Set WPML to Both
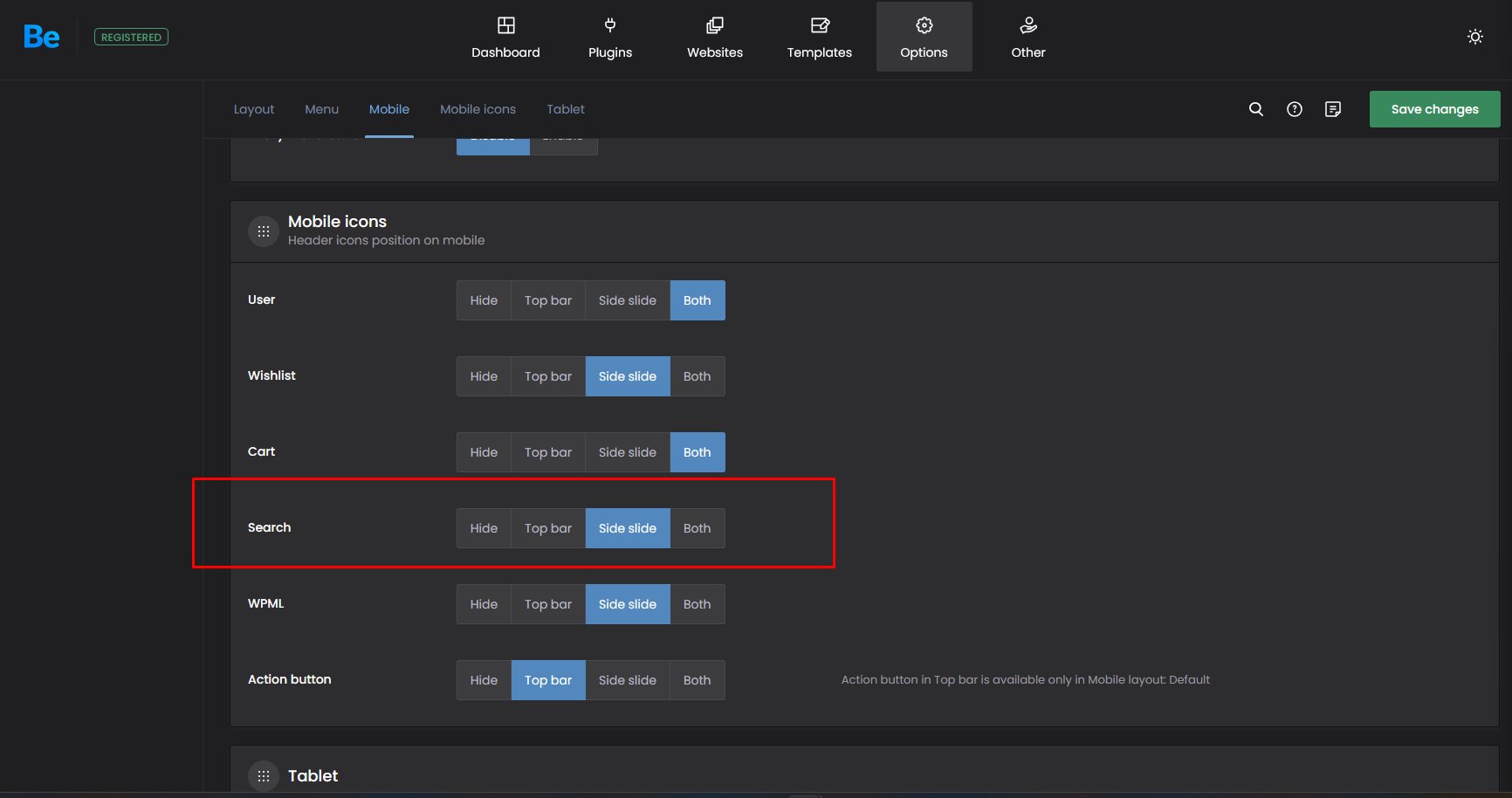 pyautogui.click(x=698, y=604)
